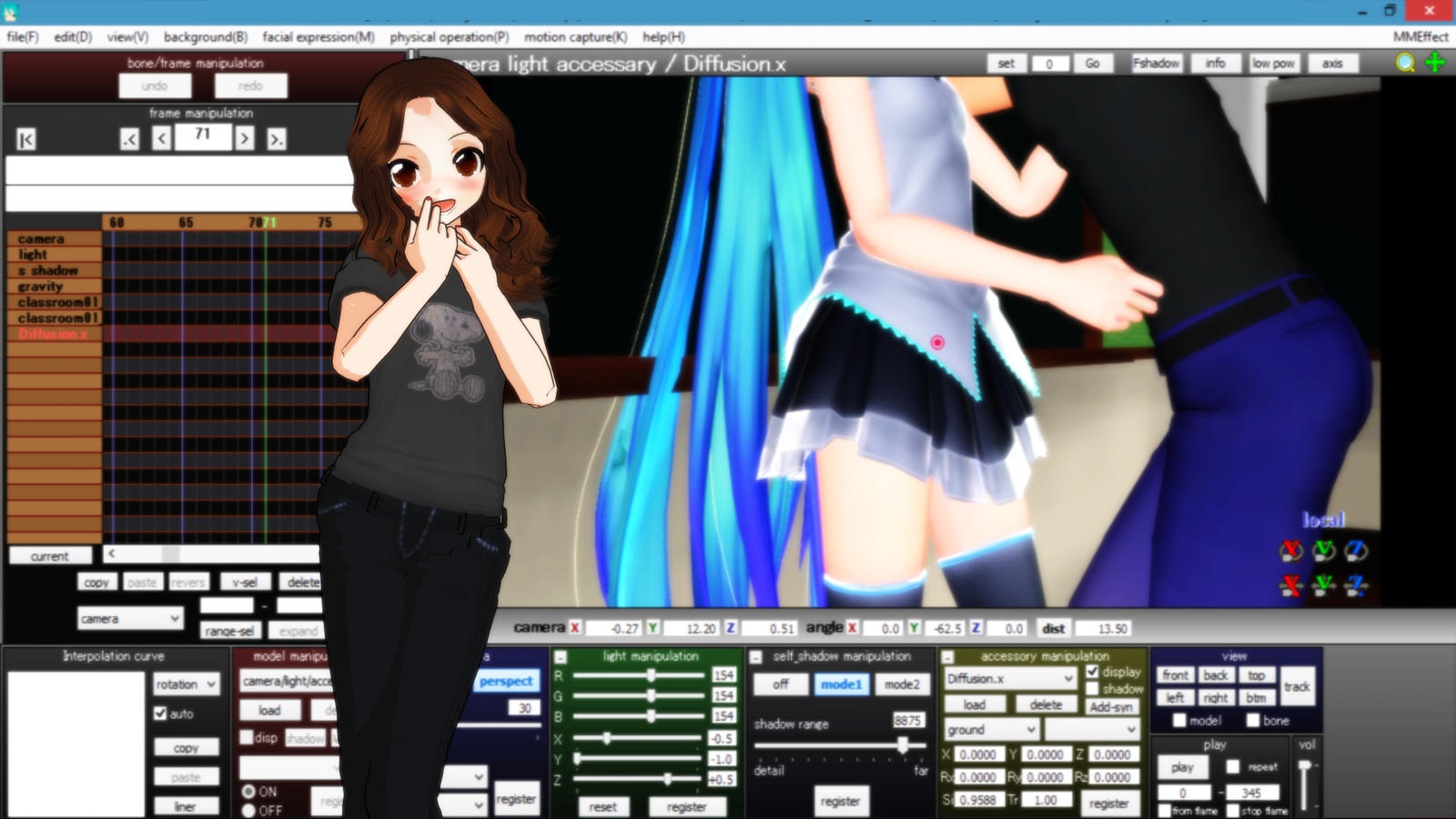
Task: Jump to the first frame with the |< icon
Action: pos(25,139)
